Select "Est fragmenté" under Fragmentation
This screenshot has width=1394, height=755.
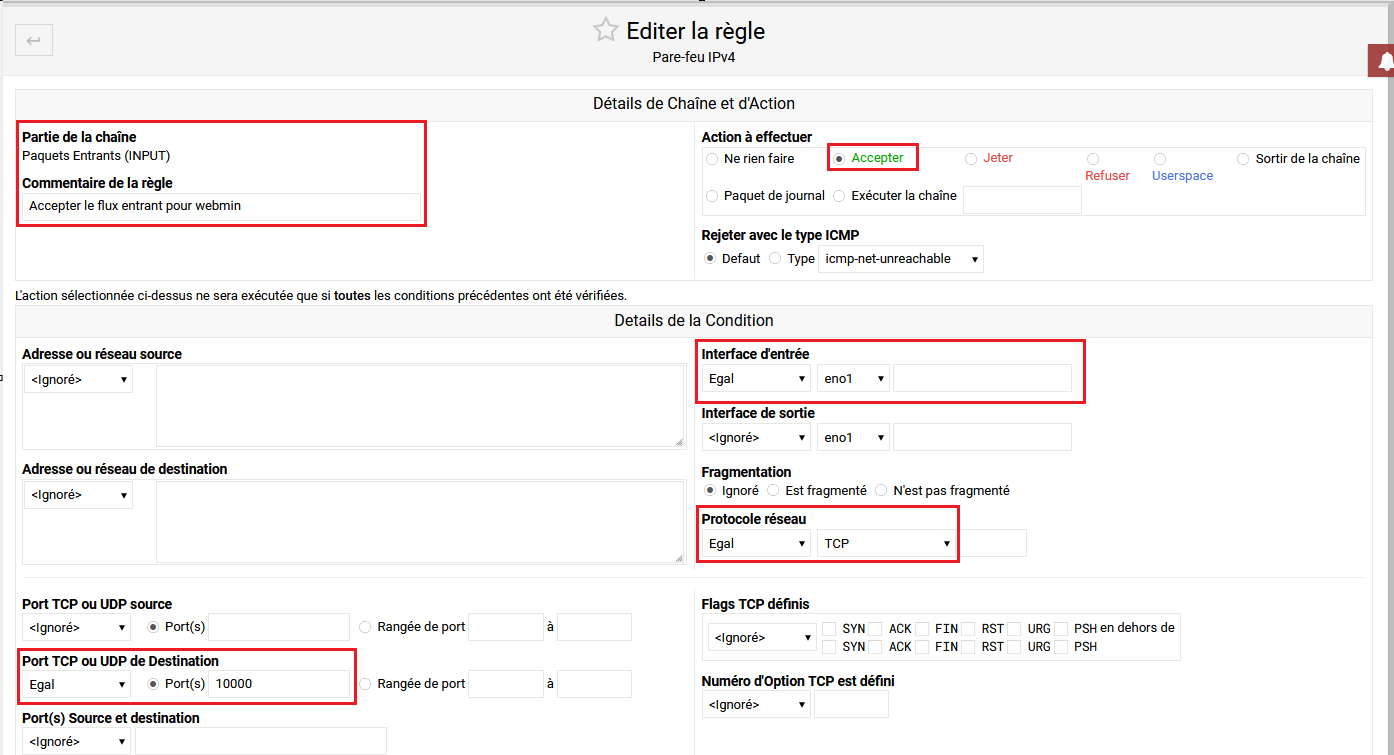point(773,490)
